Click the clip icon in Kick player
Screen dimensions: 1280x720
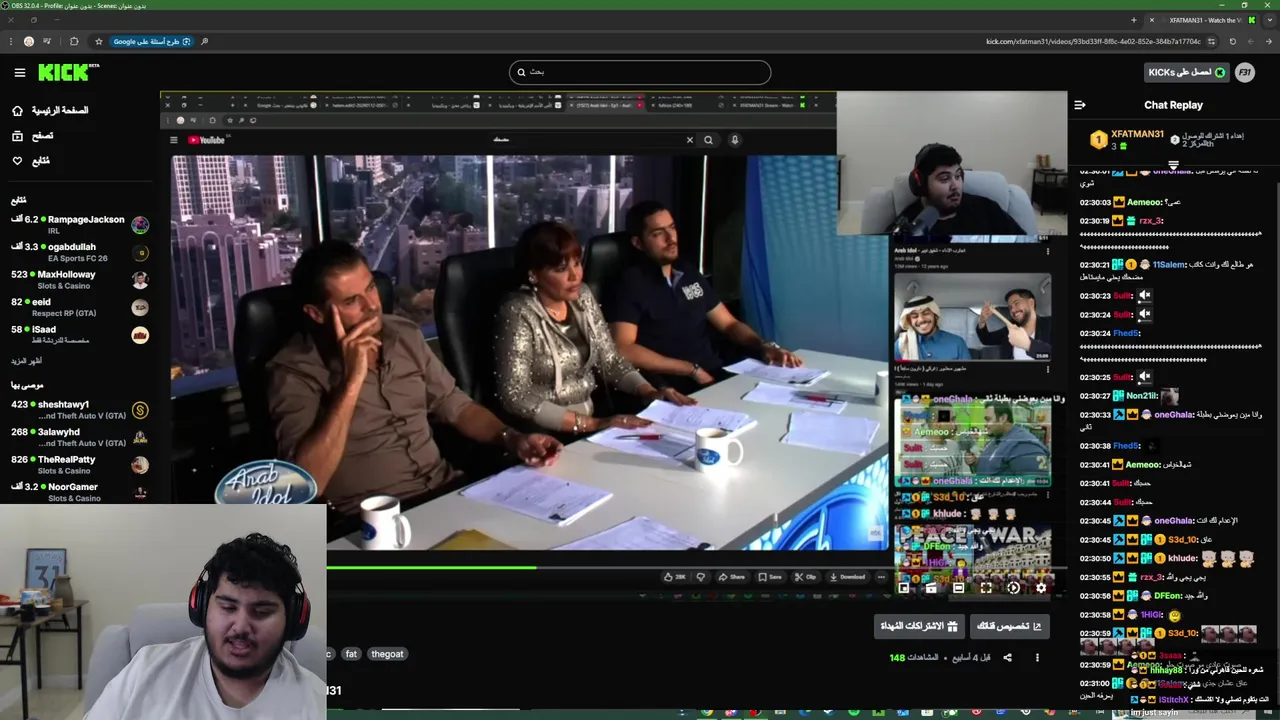(x=931, y=588)
